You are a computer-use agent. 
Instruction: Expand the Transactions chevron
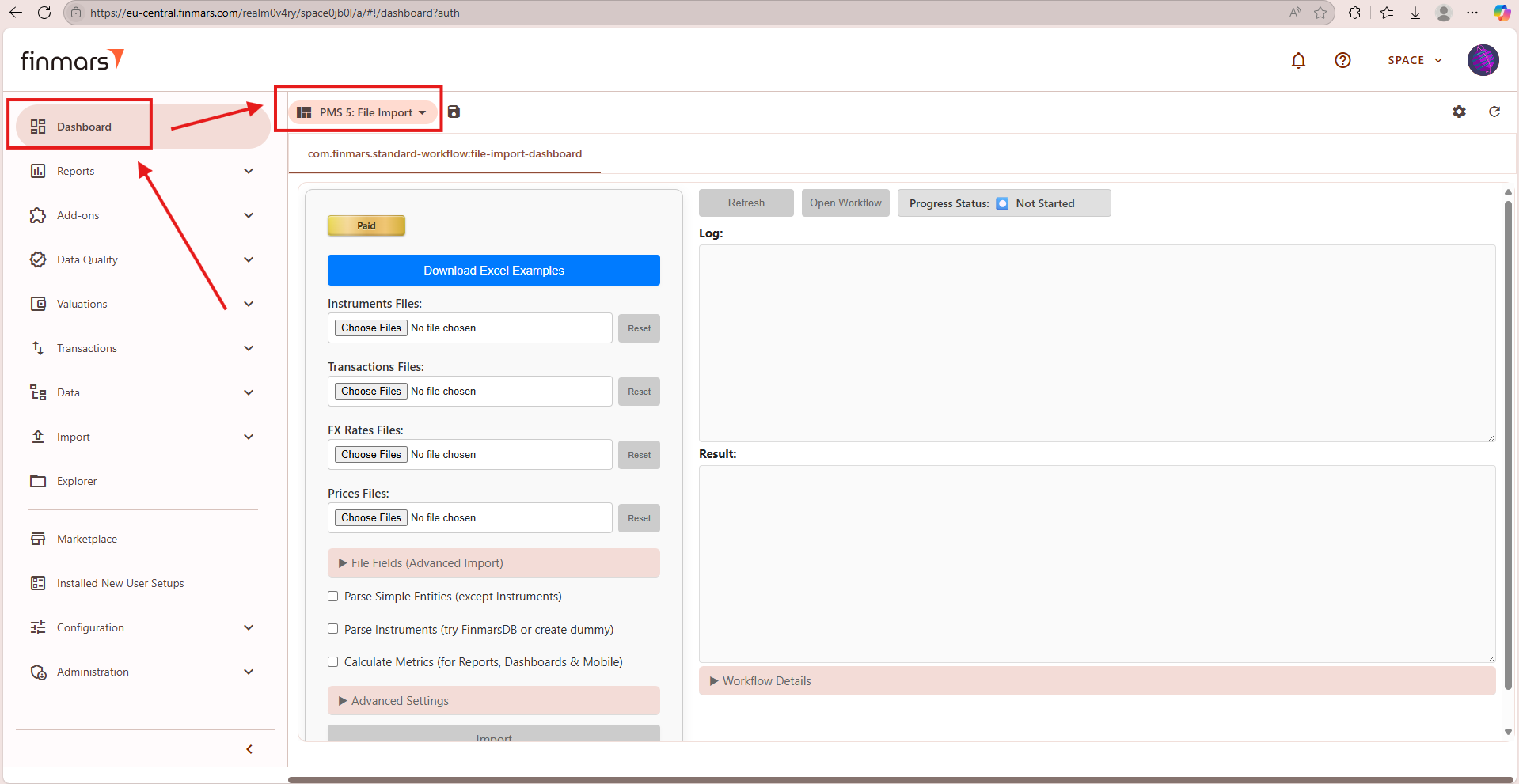249,348
